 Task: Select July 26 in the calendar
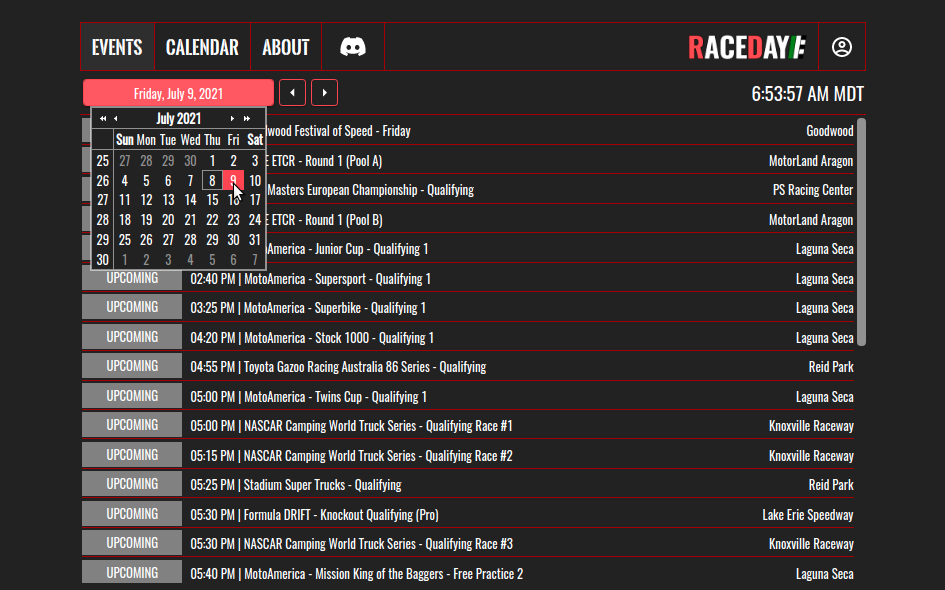click(x=146, y=240)
